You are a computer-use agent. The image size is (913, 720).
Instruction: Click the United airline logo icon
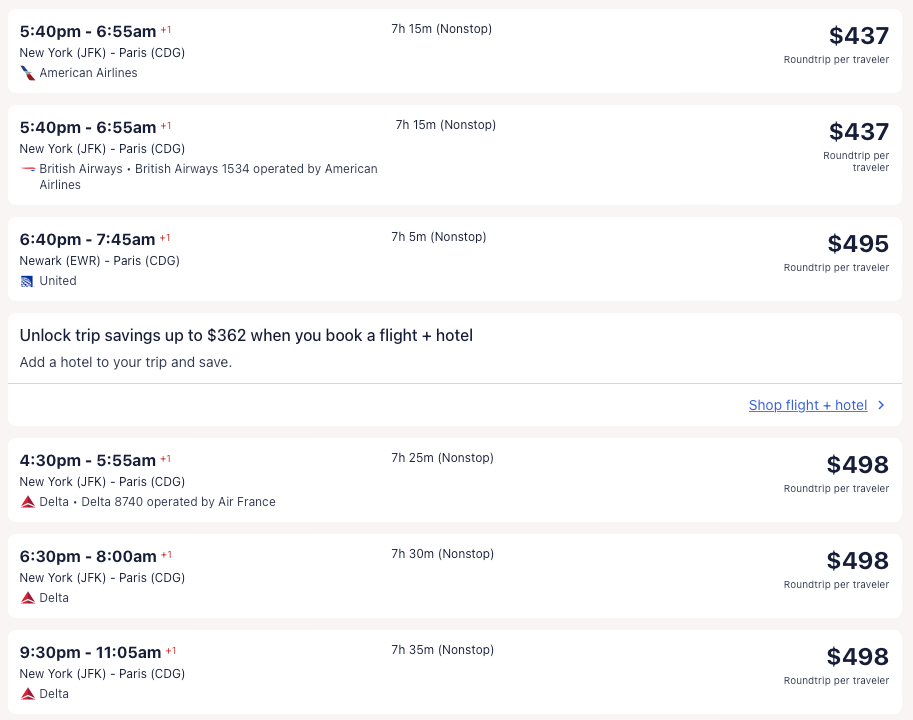point(28,281)
